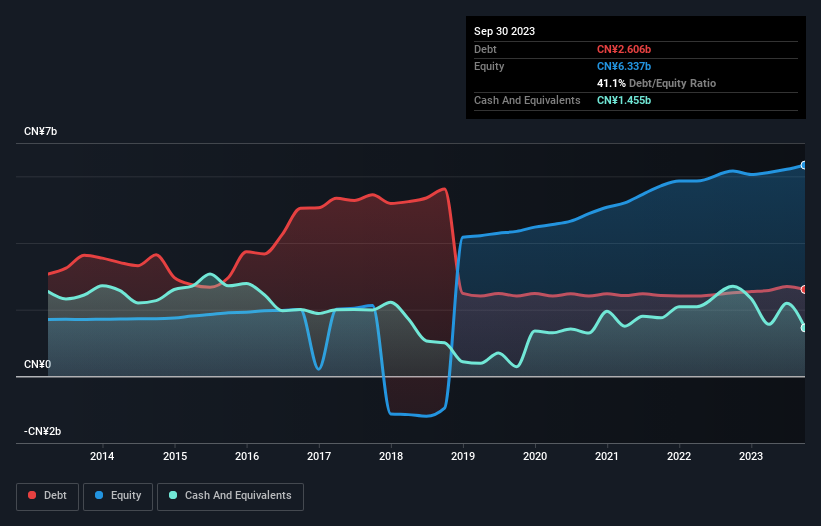The width and height of the screenshot is (821, 526).
Task: Click the Debt row label in tooltip
Action: click(x=485, y=49)
